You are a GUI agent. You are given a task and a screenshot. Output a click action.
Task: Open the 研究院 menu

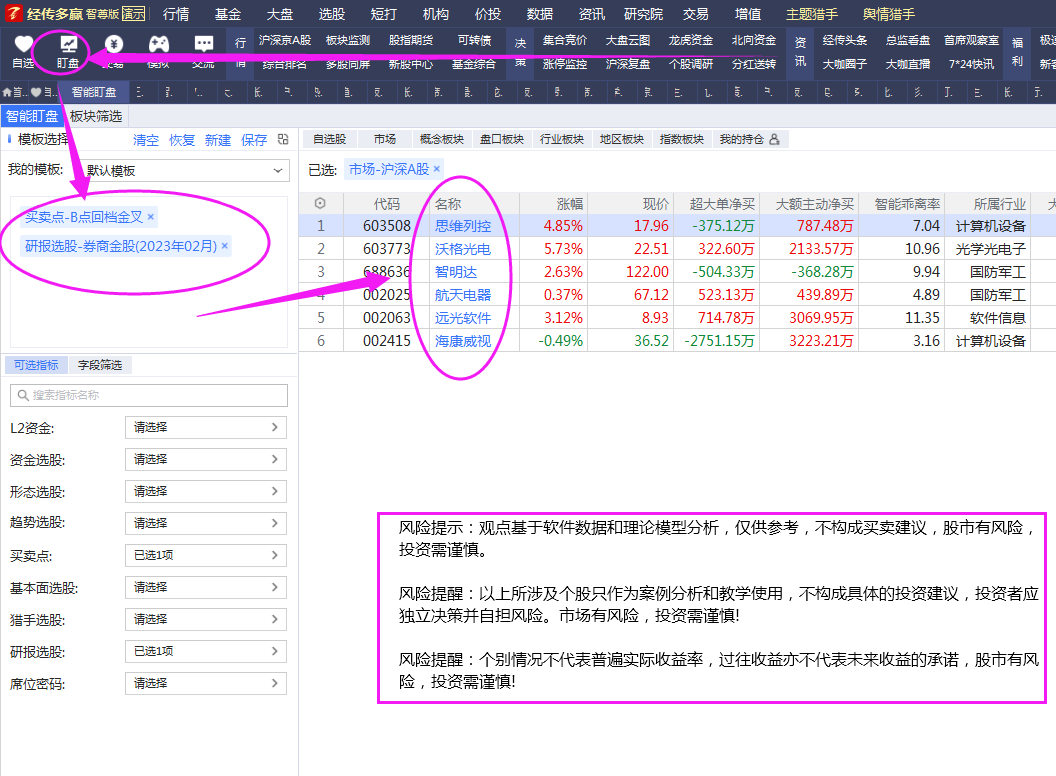(643, 14)
